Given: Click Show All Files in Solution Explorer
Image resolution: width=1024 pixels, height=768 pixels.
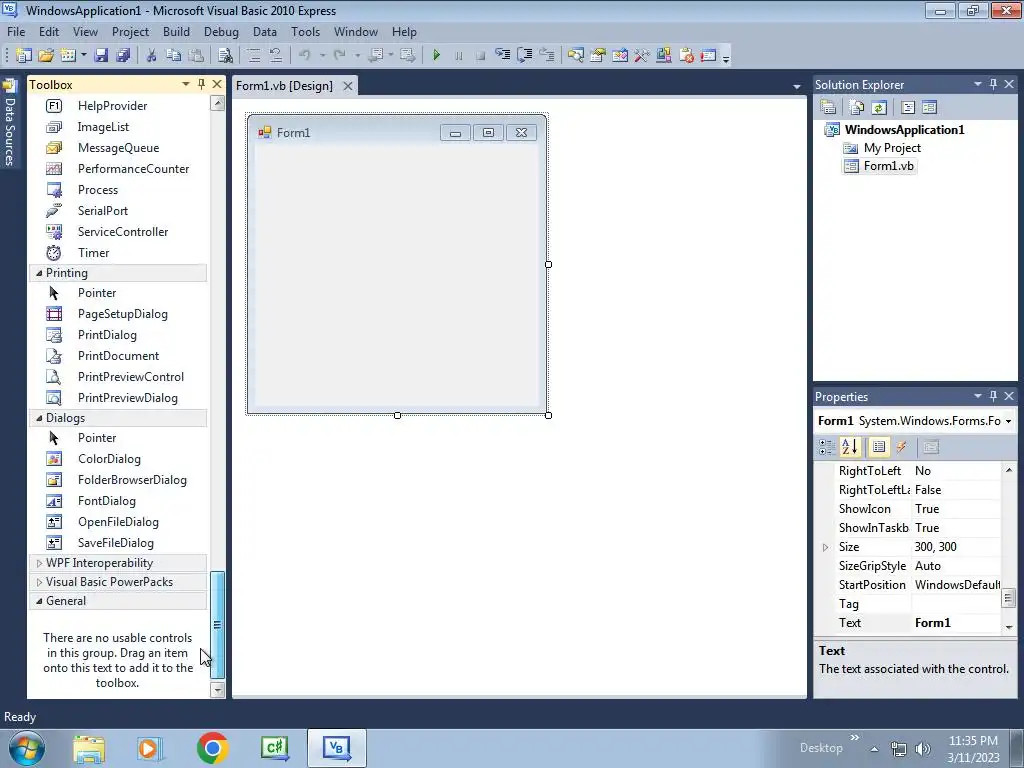Looking at the screenshot, I should click(857, 107).
